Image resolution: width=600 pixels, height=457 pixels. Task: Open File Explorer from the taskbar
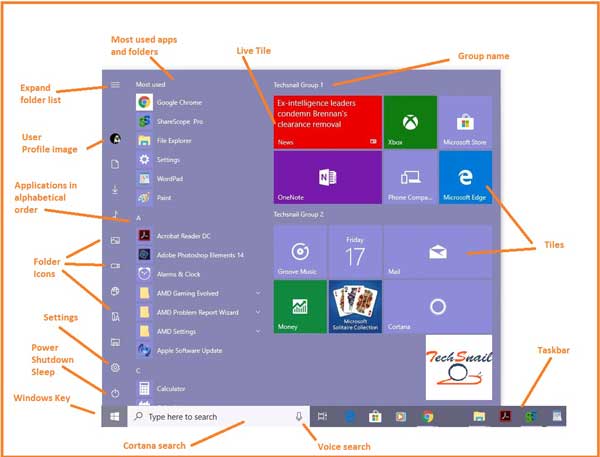click(x=479, y=416)
